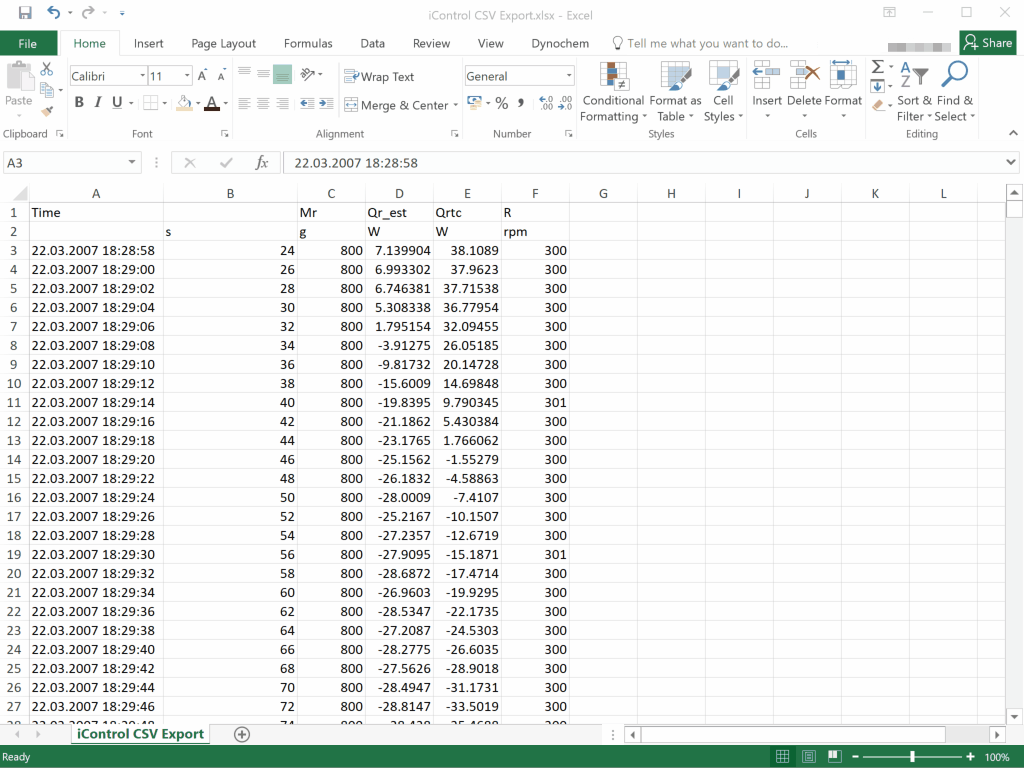1024x768 pixels.
Task: Open the Dynochem ribbon tab
Action: (x=560, y=43)
